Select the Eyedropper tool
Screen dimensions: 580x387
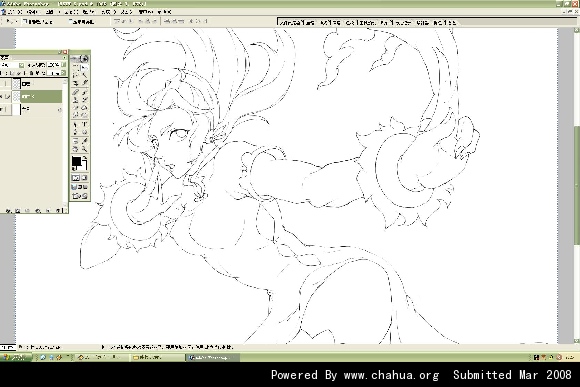[84, 141]
